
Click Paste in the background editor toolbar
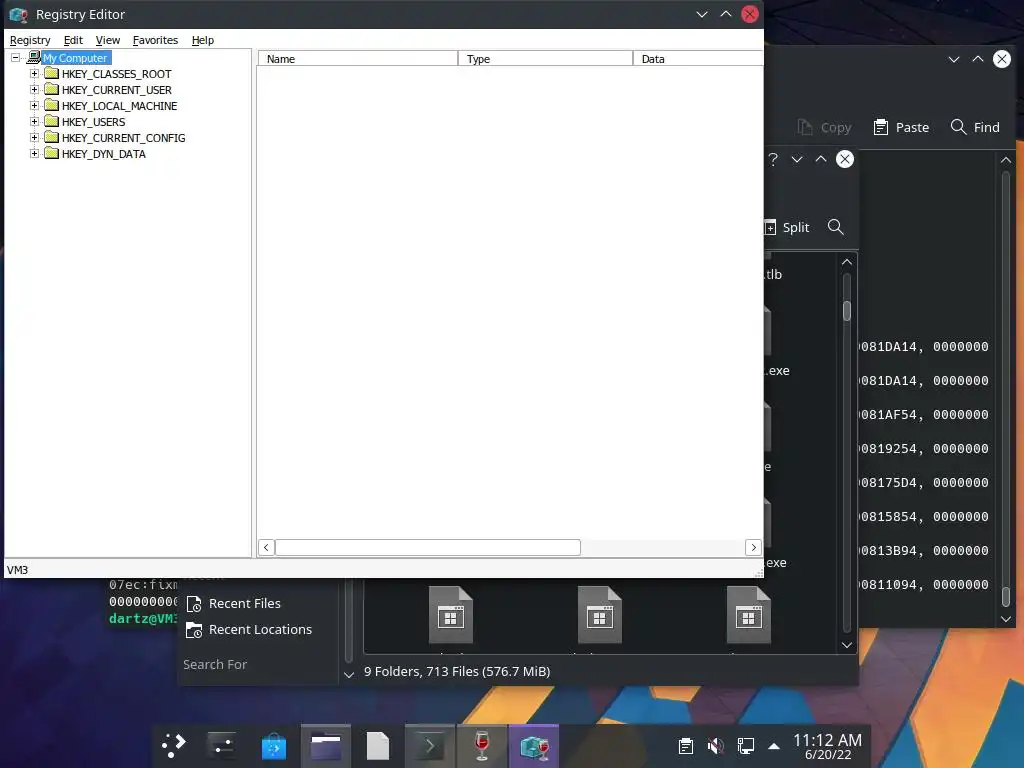pos(901,127)
